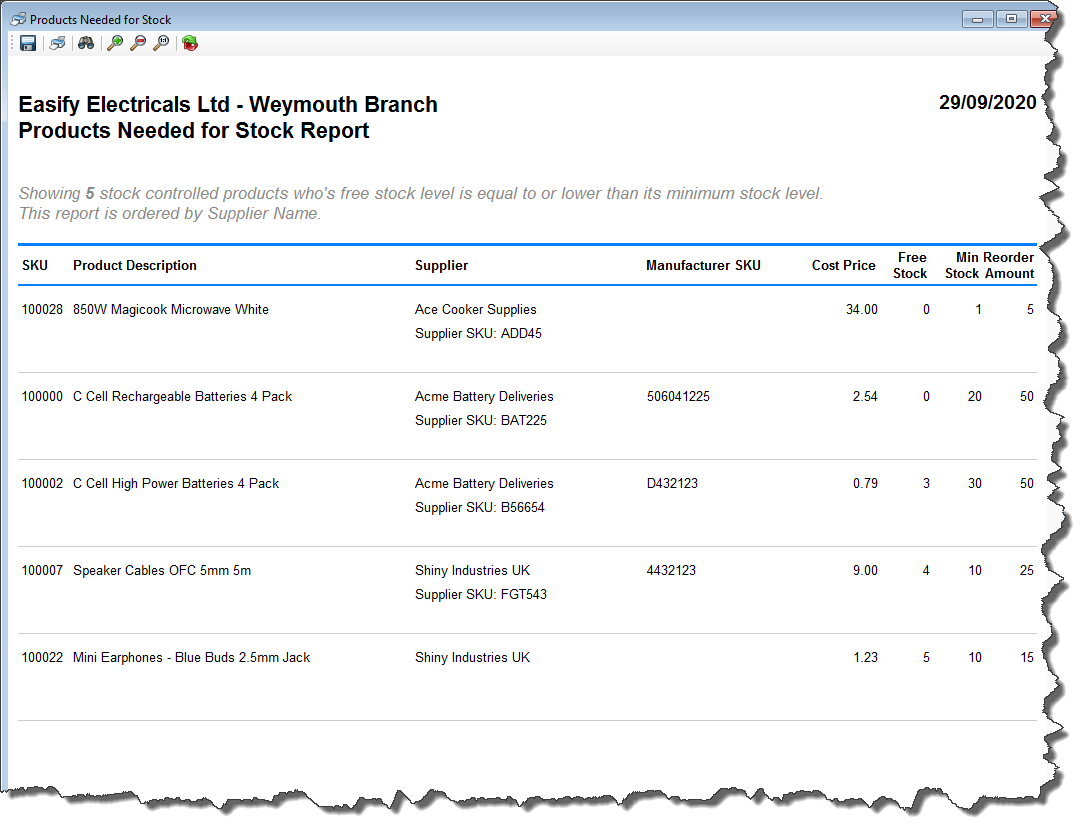1087x833 pixels.
Task: Select the 850W Magicook Microwave White row
Action: 171,310
